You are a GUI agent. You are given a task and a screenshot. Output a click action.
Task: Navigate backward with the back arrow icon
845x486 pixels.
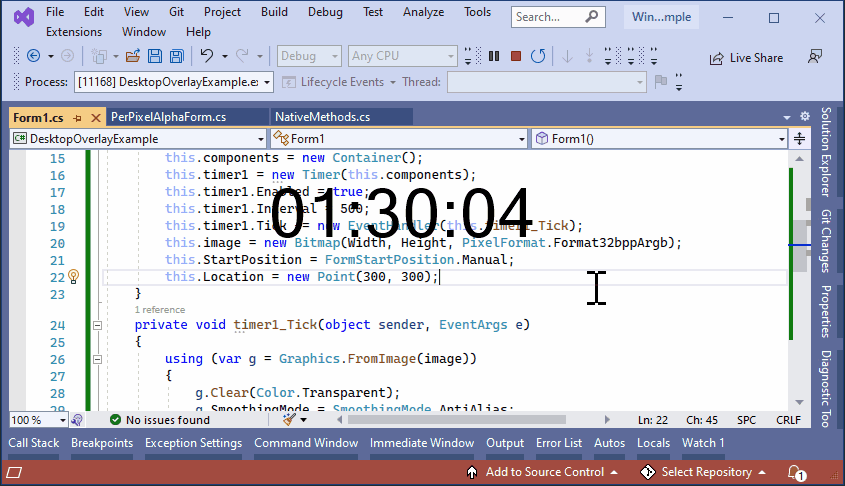click(x=33, y=55)
